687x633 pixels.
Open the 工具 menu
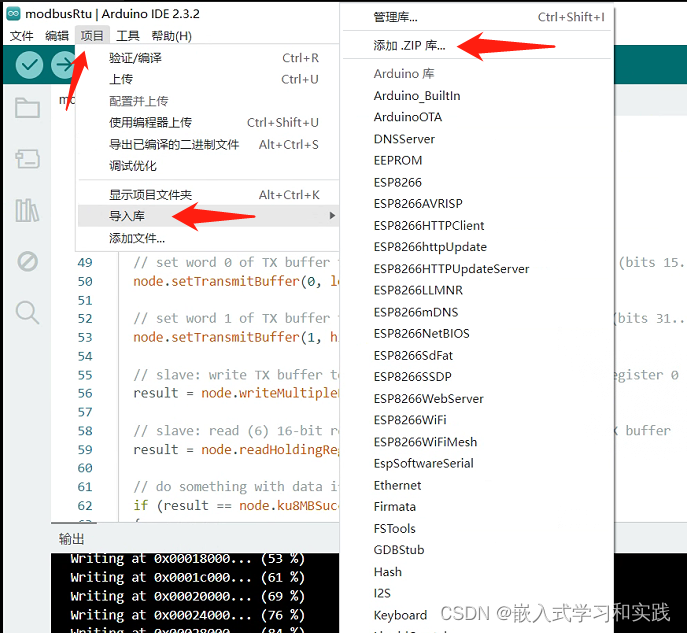pos(127,36)
